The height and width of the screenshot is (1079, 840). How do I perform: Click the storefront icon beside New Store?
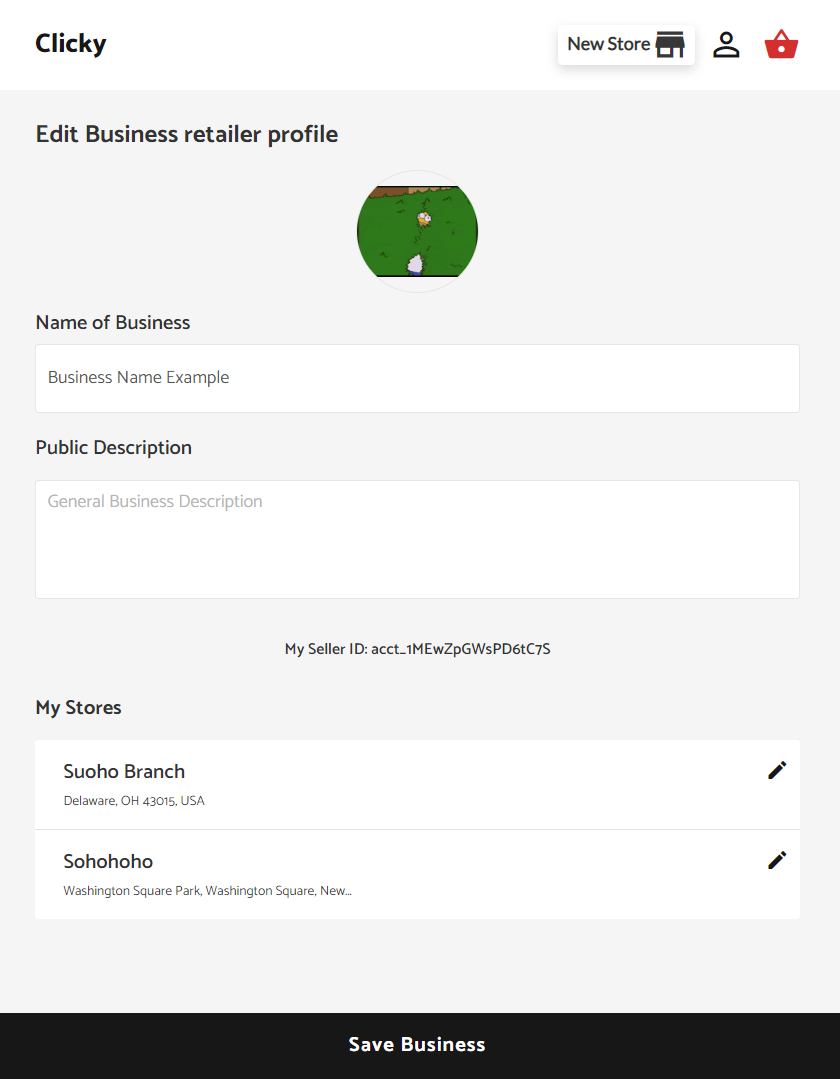(670, 44)
